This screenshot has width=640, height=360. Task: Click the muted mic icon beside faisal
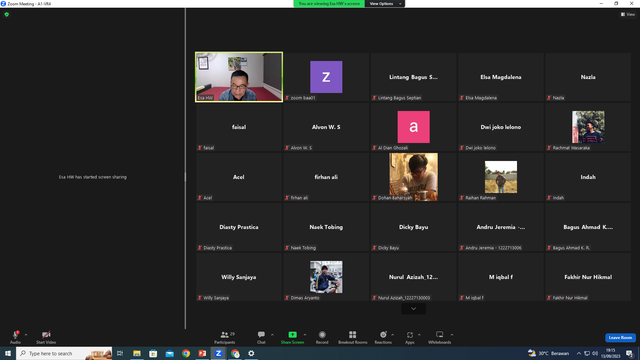click(x=200, y=148)
